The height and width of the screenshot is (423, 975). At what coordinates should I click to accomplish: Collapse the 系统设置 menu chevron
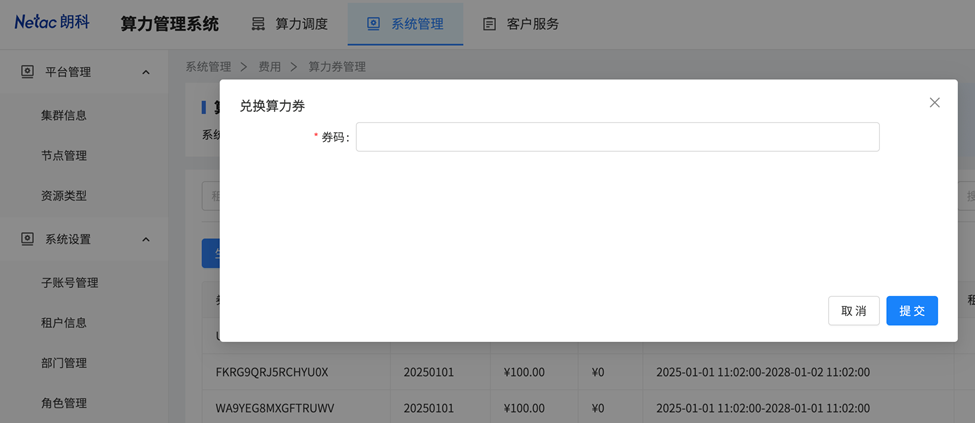pyautogui.click(x=146, y=240)
